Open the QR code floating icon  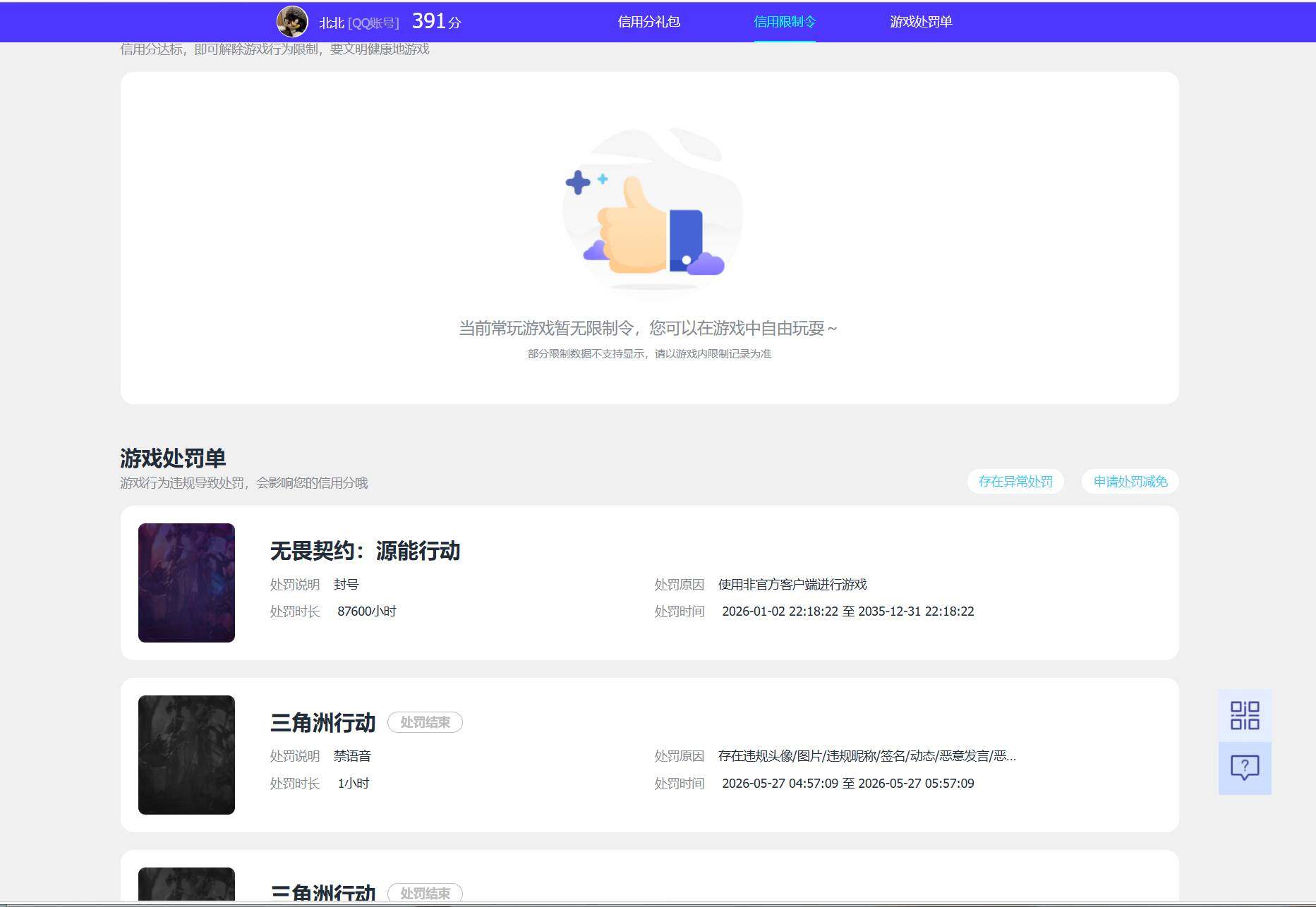point(1245,715)
